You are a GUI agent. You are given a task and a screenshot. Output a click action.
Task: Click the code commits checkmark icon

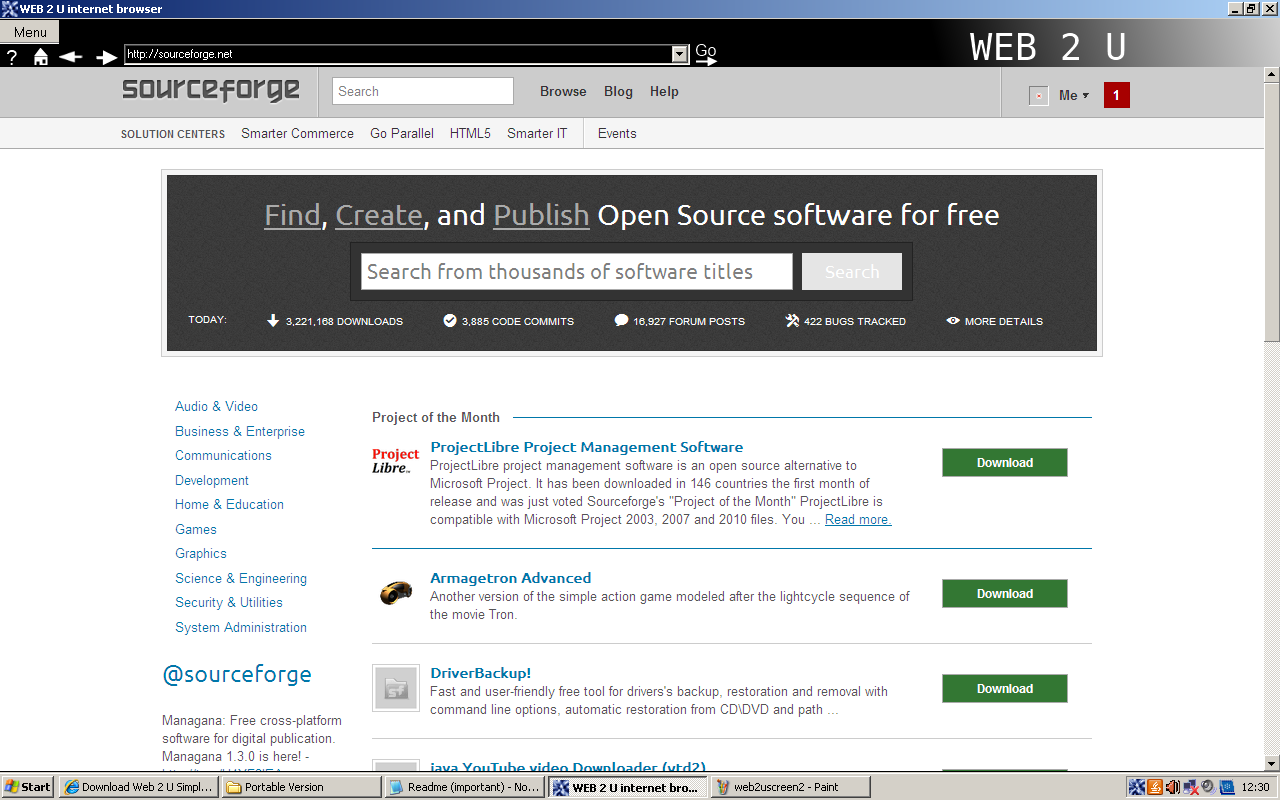click(448, 321)
